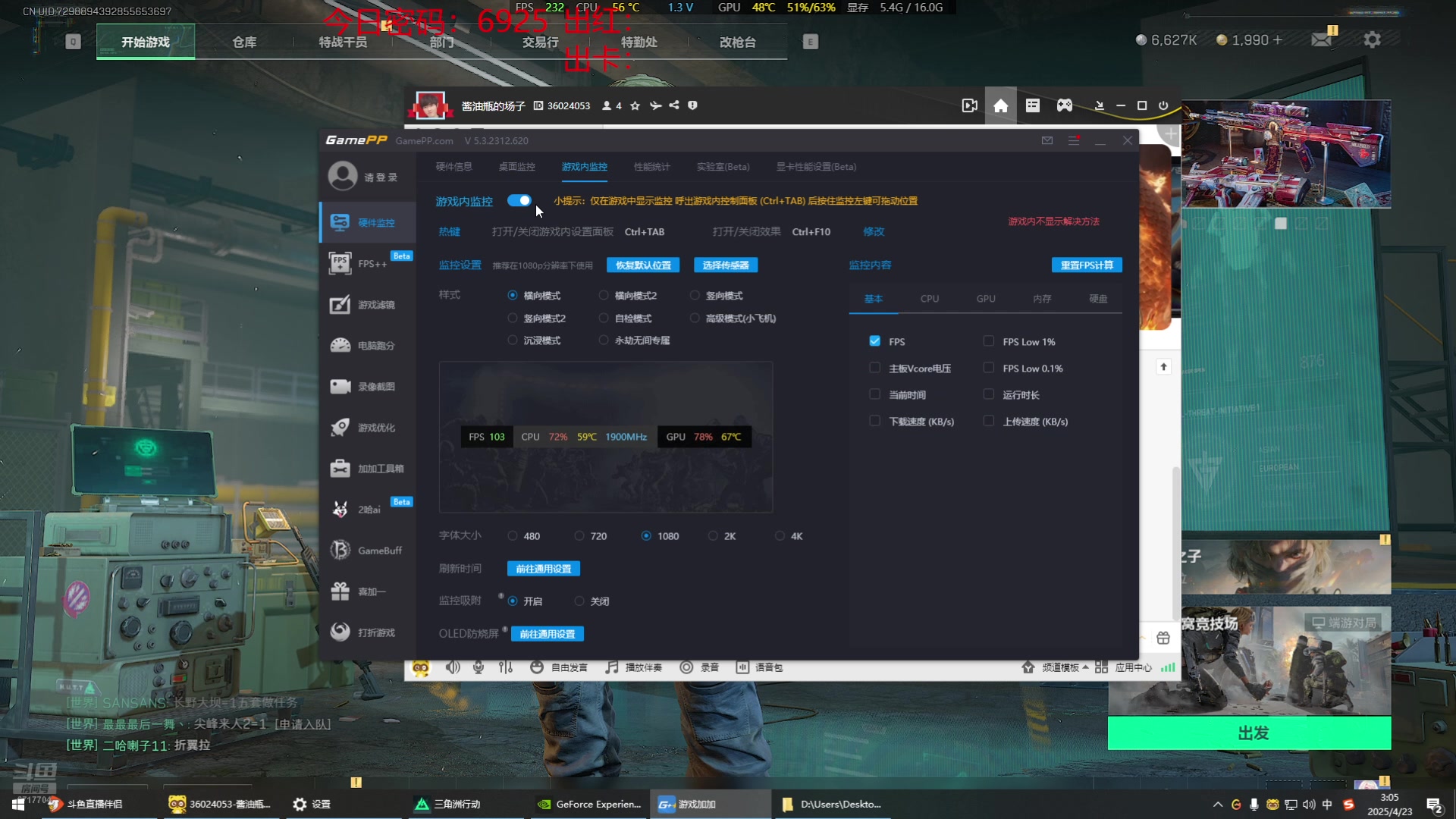Viewport: 1456px width, 819px height.
Task: Open 录像截图 sidebar item
Action: click(x=368, y=386)
